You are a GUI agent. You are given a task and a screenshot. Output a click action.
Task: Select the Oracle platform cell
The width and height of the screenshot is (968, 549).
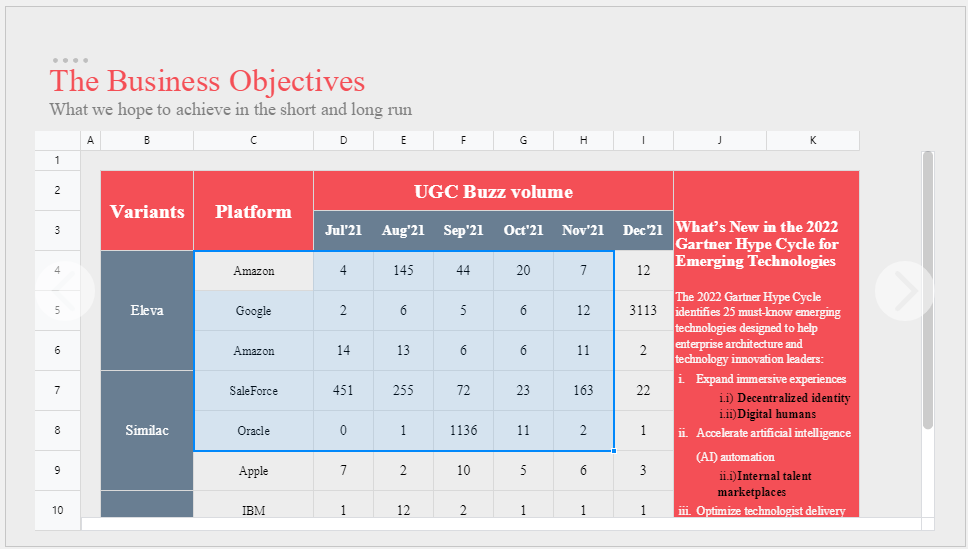[x=253, y=430]
